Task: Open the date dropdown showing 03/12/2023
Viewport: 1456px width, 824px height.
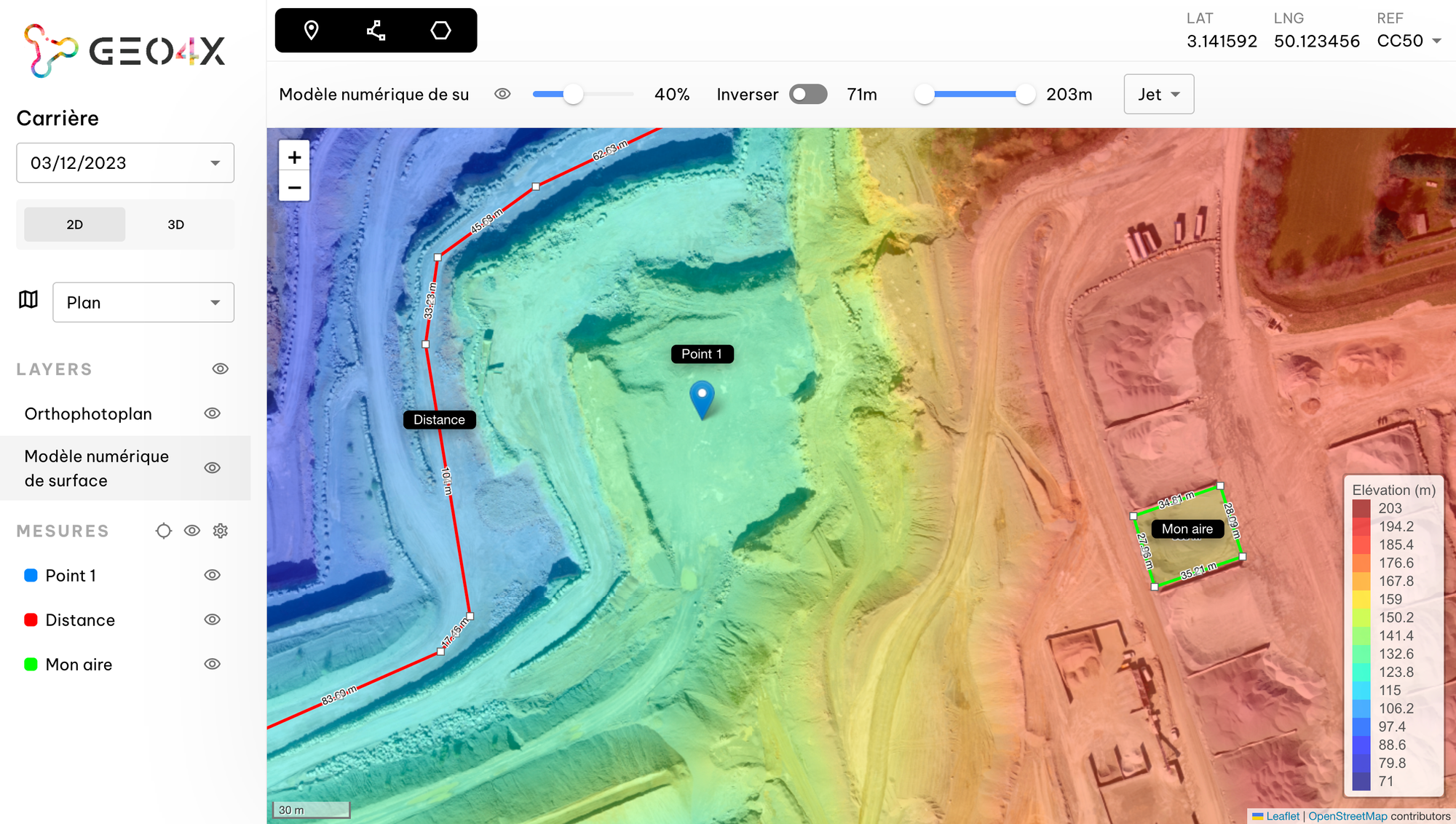Action: coord(124,163)
